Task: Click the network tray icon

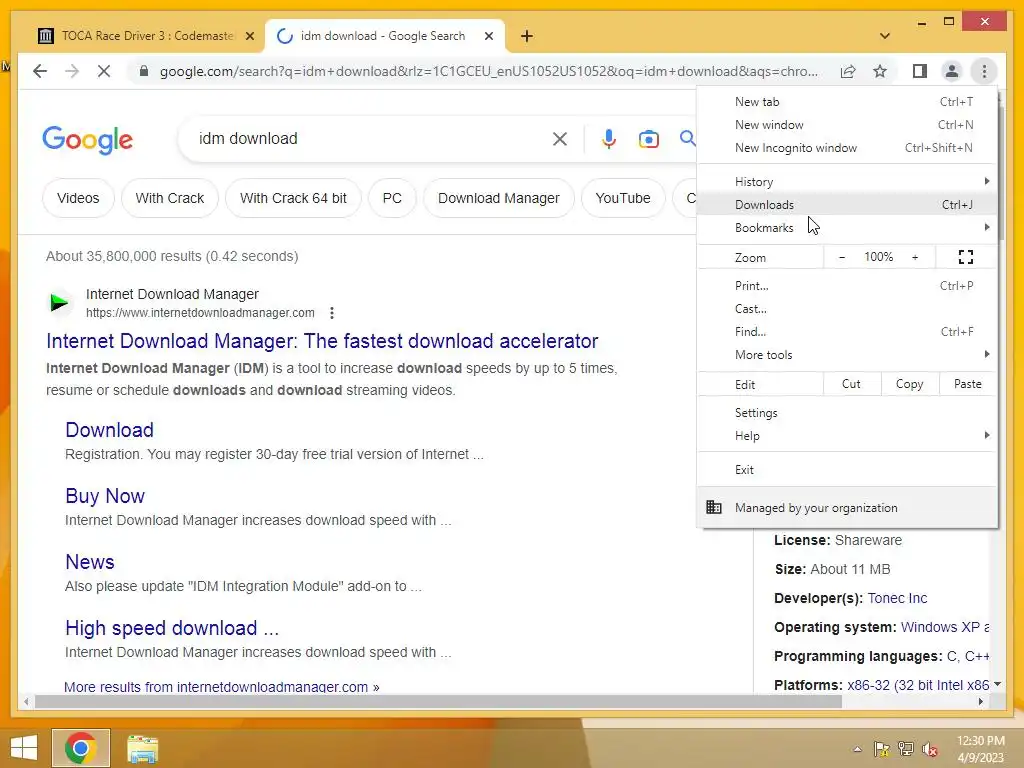Action: coord(906,749)
